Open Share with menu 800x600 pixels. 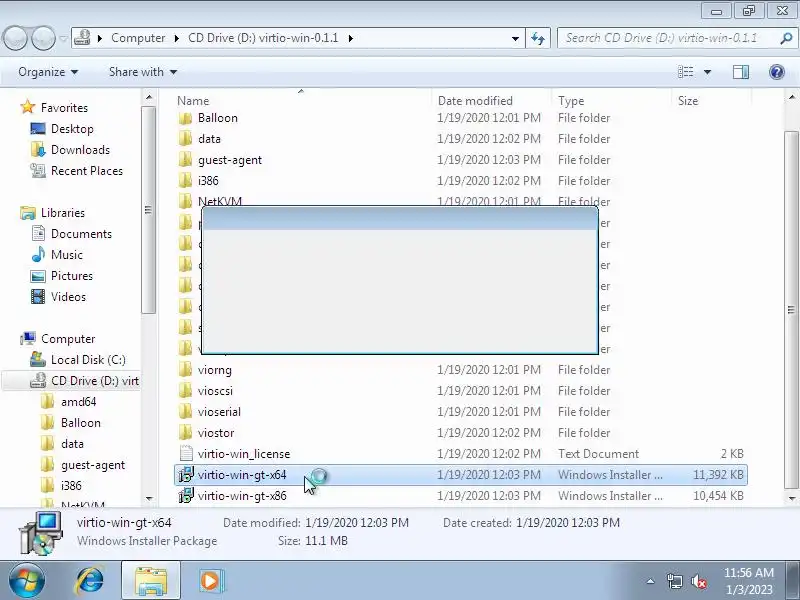143,72
